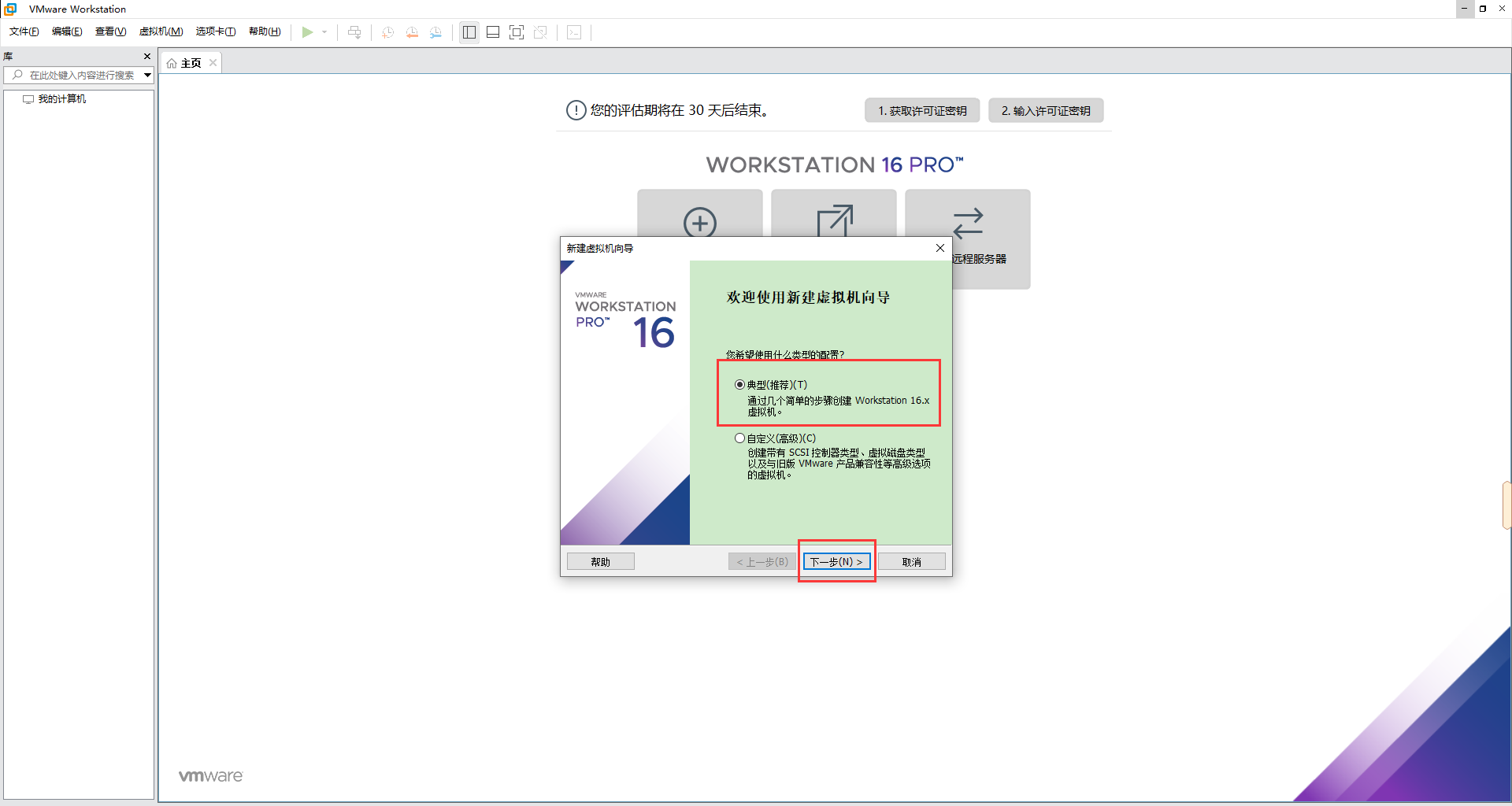Screen dimensions: 1512x806
Task: Switch to the 主页 tab
Action: click(191, 63)
